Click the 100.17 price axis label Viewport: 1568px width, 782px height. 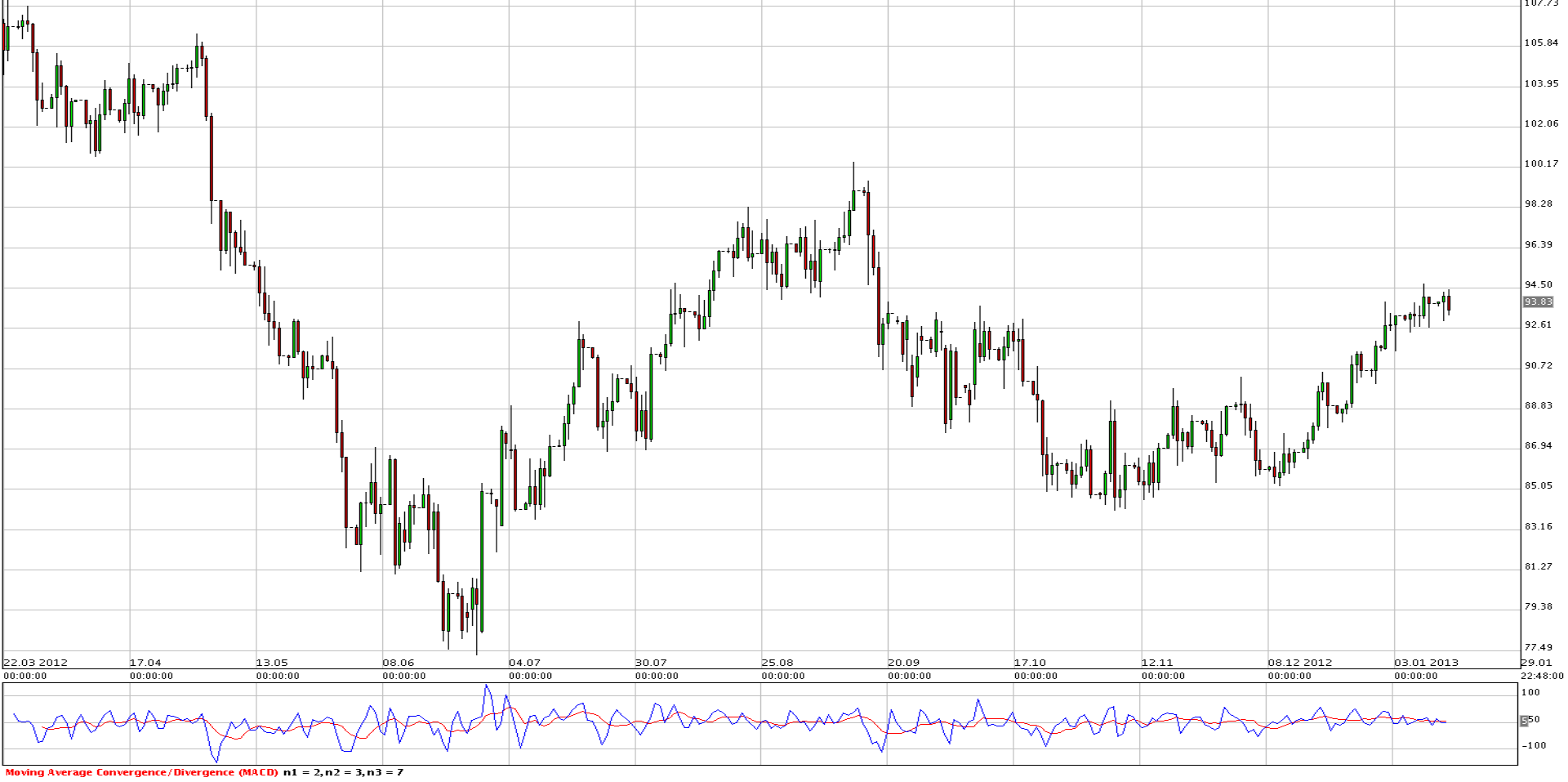click(1541, 163)
